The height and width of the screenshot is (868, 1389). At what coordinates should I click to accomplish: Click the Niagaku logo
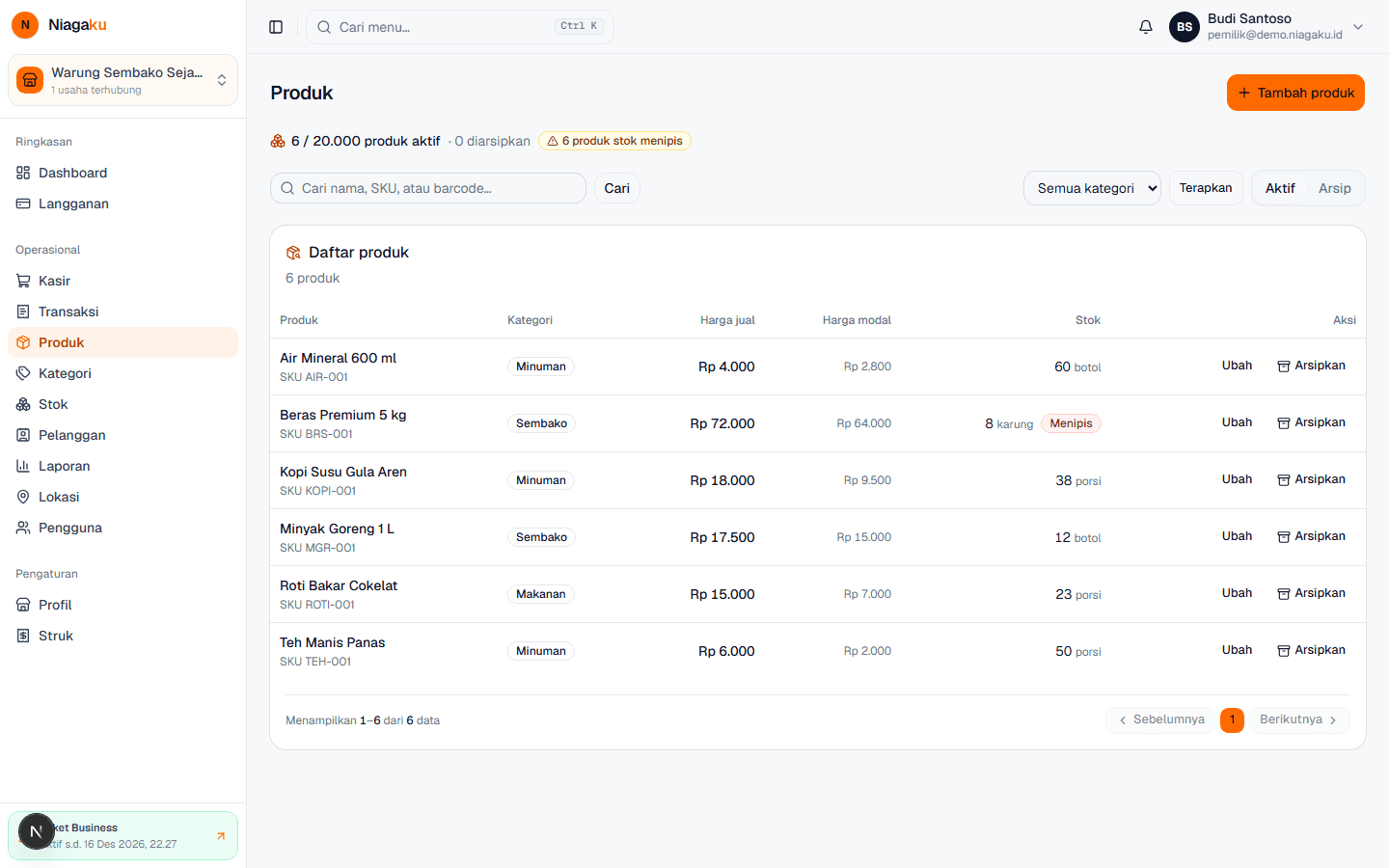[x=59, y=25]
